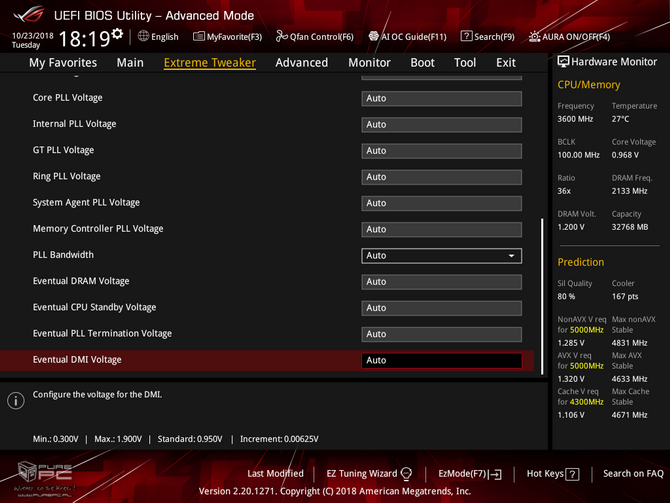The image size is (670, 503).
Task: Select Ring PLL Voltage label
Action: [x=67, y=176]
